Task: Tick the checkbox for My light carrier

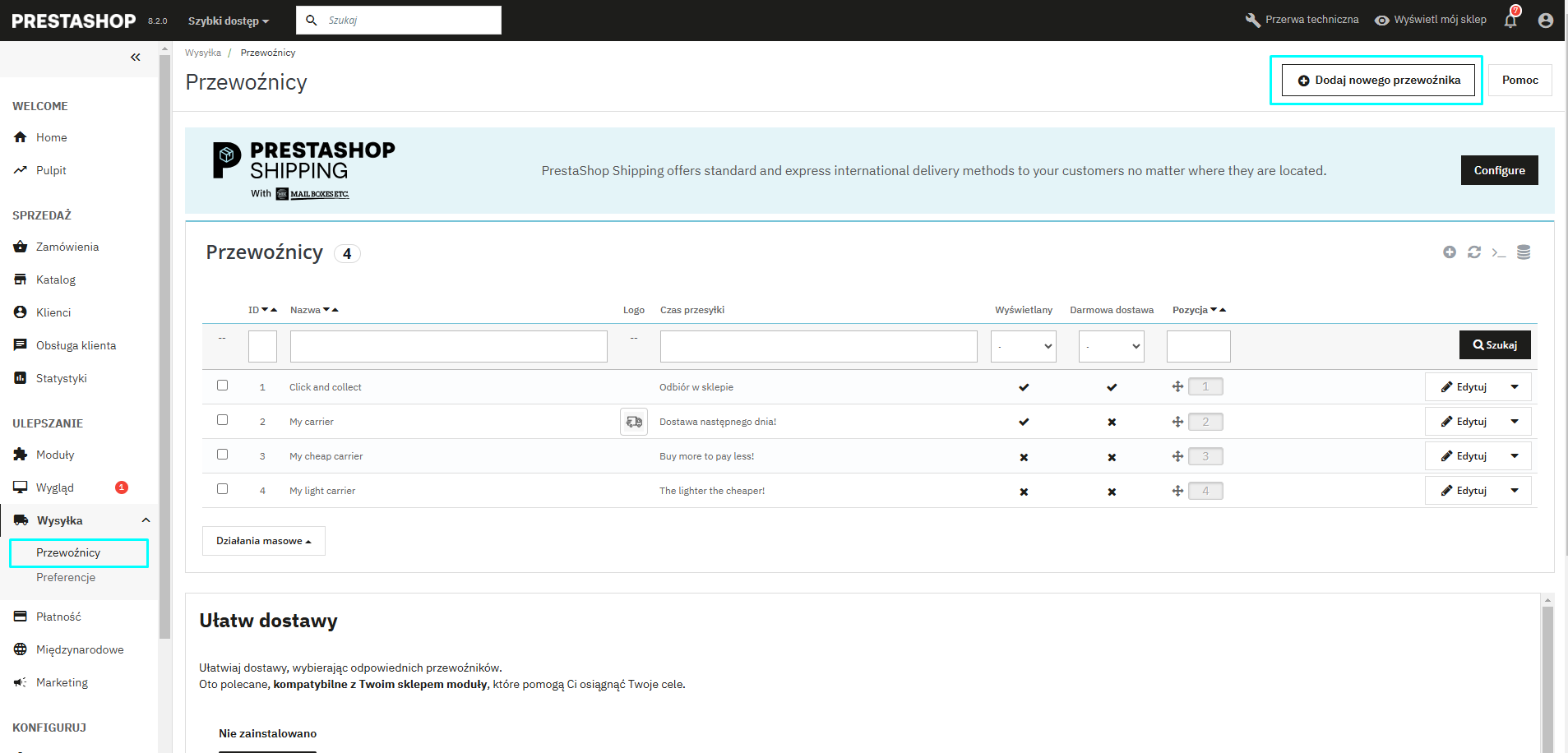Action: (x=222, y=489)
